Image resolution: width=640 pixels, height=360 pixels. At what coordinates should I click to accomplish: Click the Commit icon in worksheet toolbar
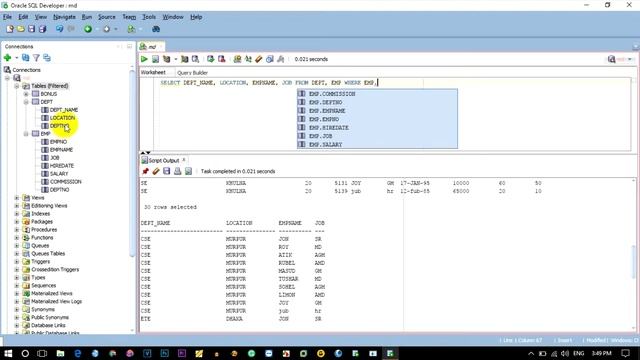pos(211,59)
